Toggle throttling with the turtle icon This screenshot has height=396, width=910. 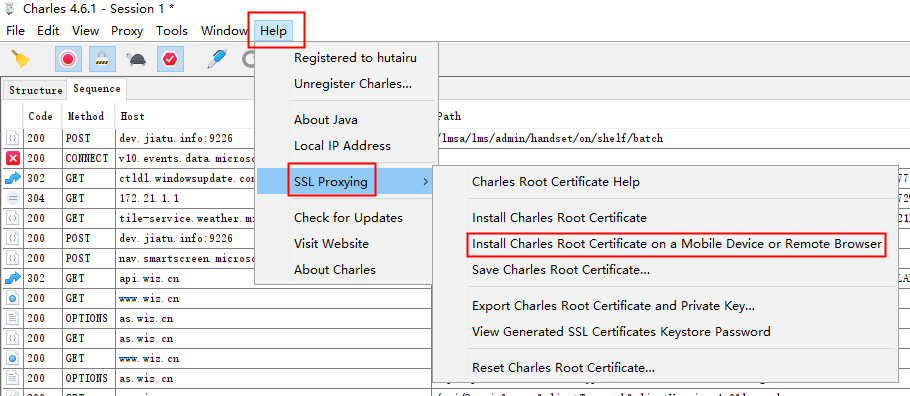(x=136, y=59)
